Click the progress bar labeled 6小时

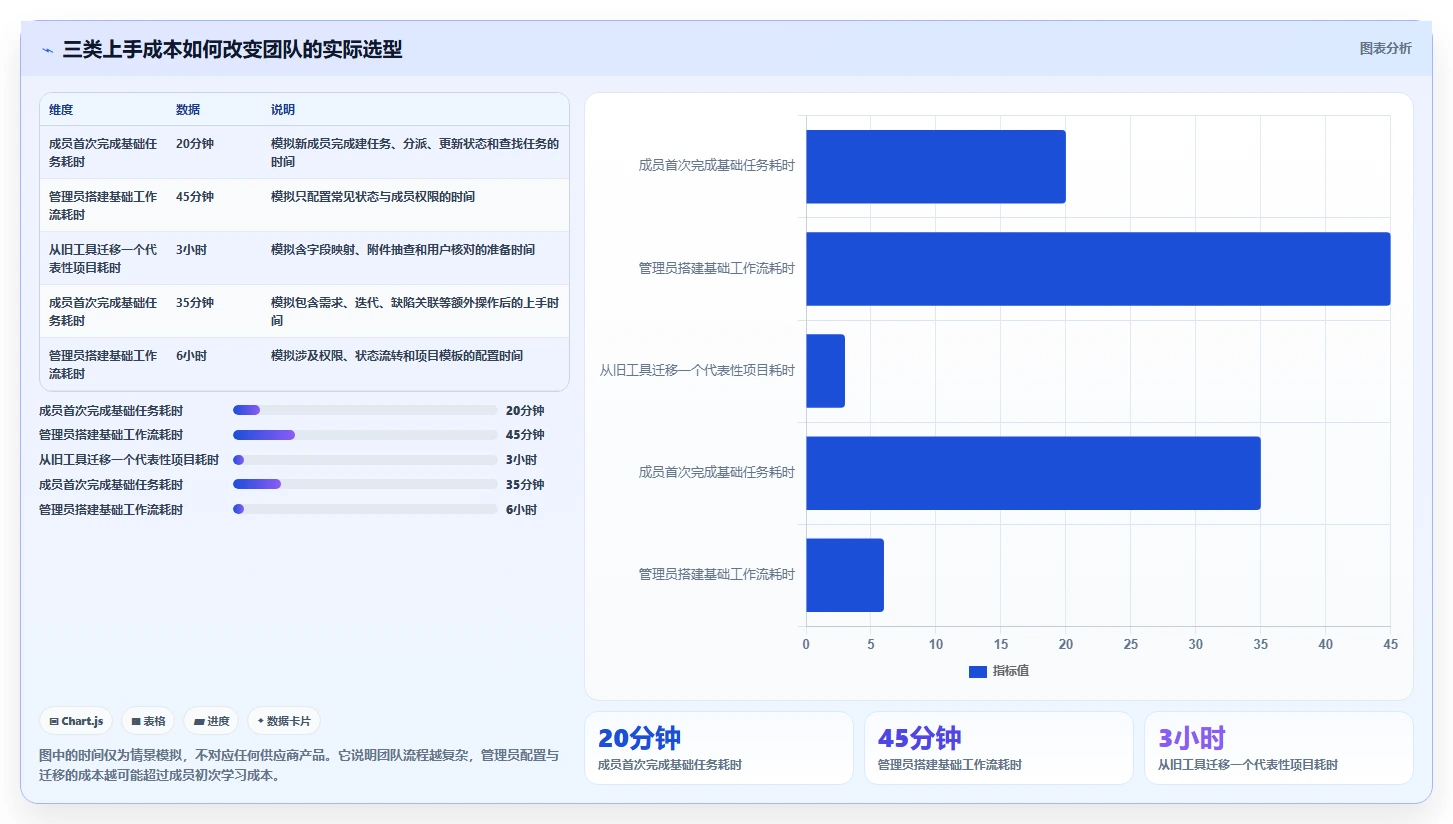pyautogui.click(x=365, y=510)
